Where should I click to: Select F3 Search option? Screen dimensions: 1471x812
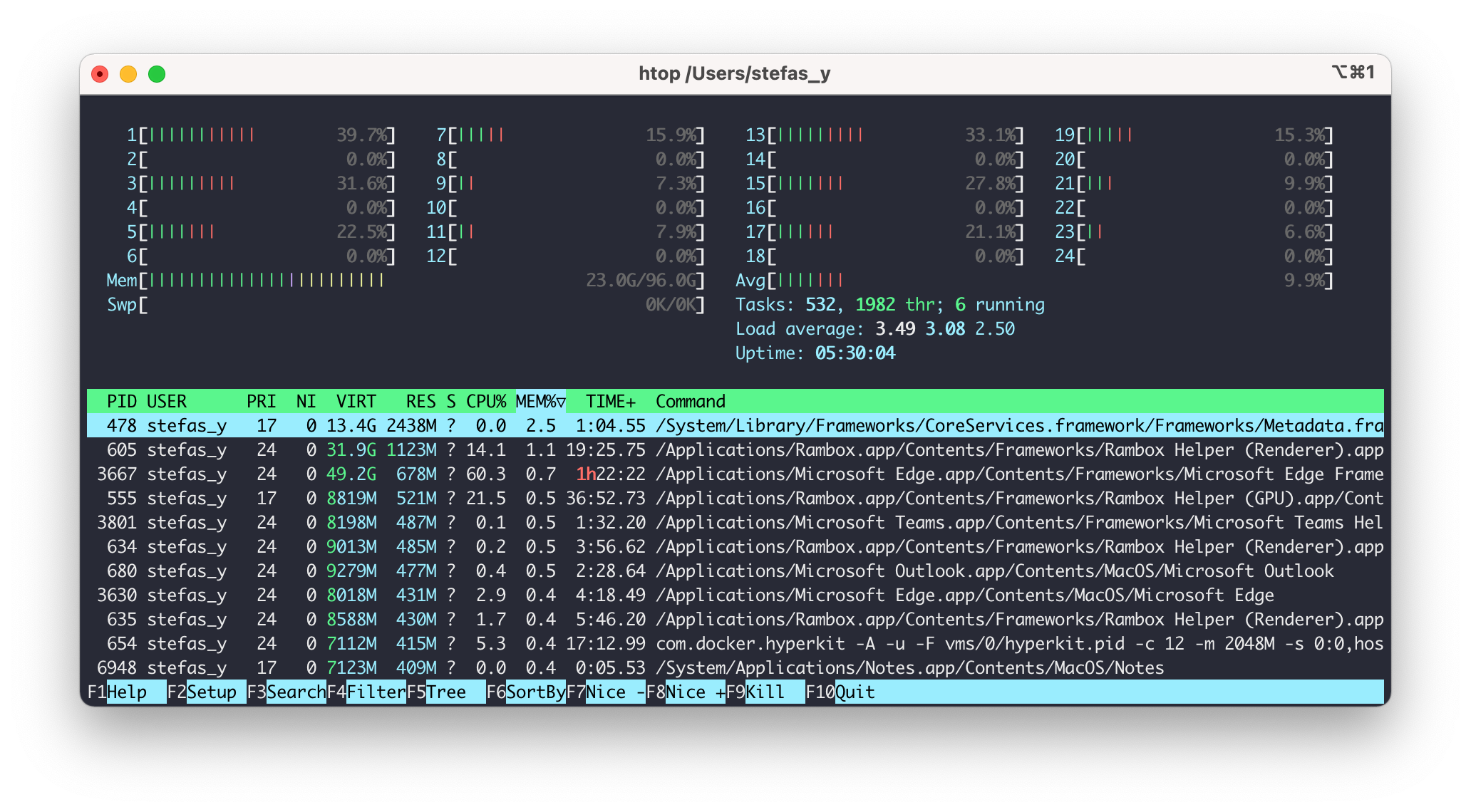pyautogui.click(x=287, y=692)
